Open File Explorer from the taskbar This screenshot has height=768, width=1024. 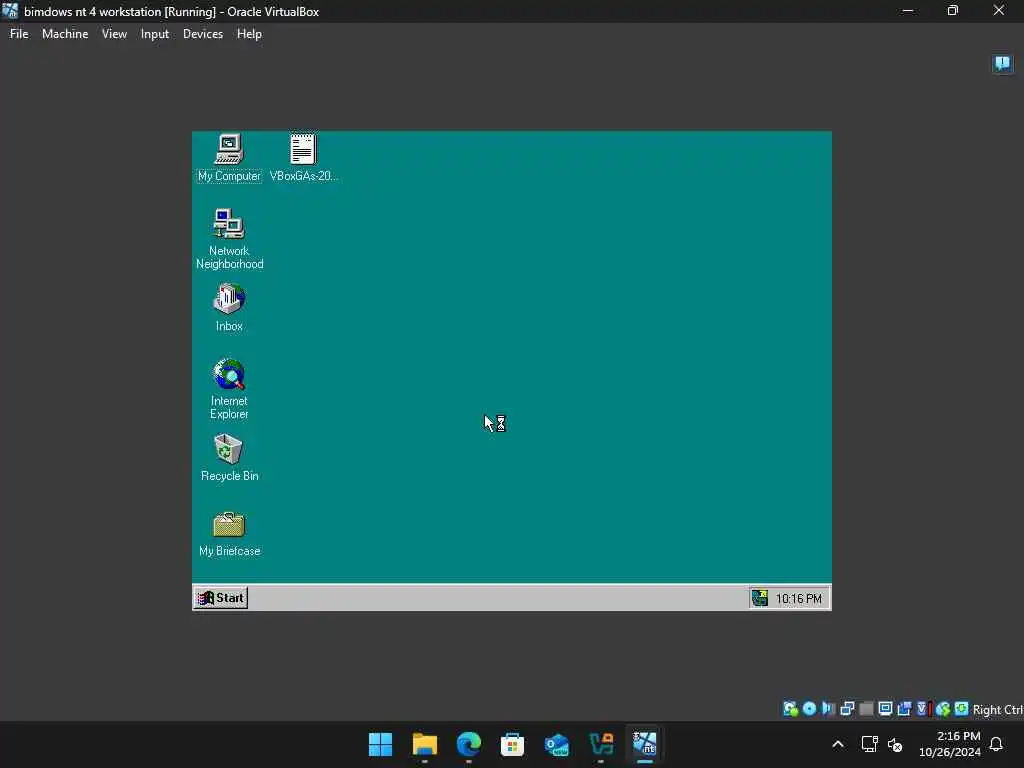point(424,744)
